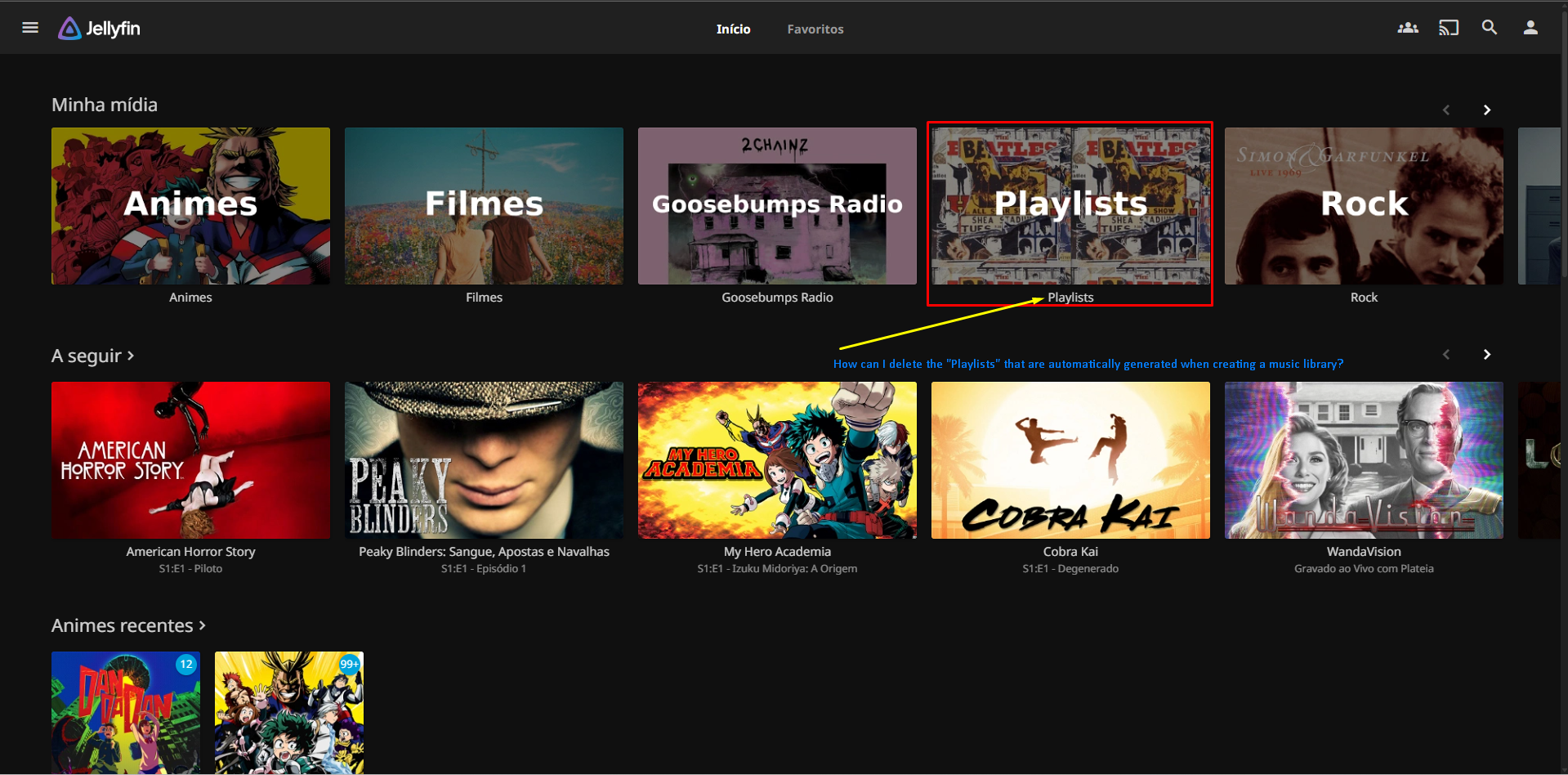Open the Goosebumps Radio library
1568x775 pixels.
[776, 206]
